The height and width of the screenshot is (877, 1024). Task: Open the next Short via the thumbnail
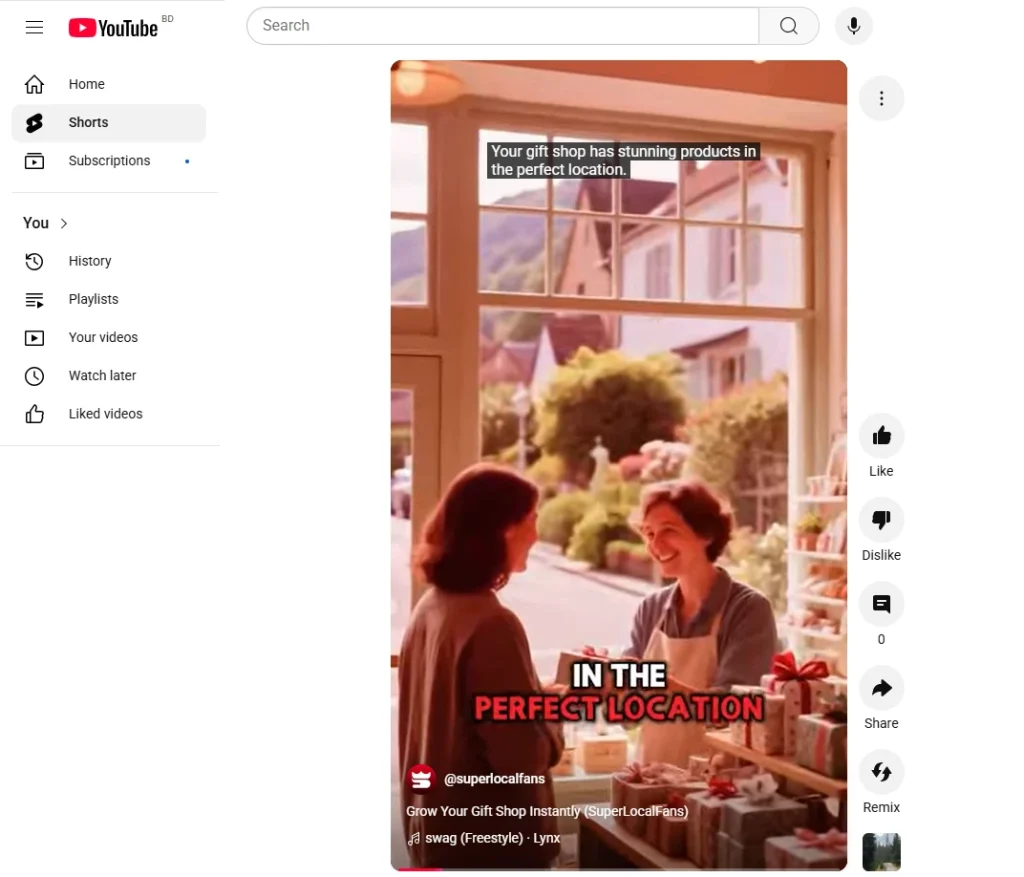pos(881,852)
